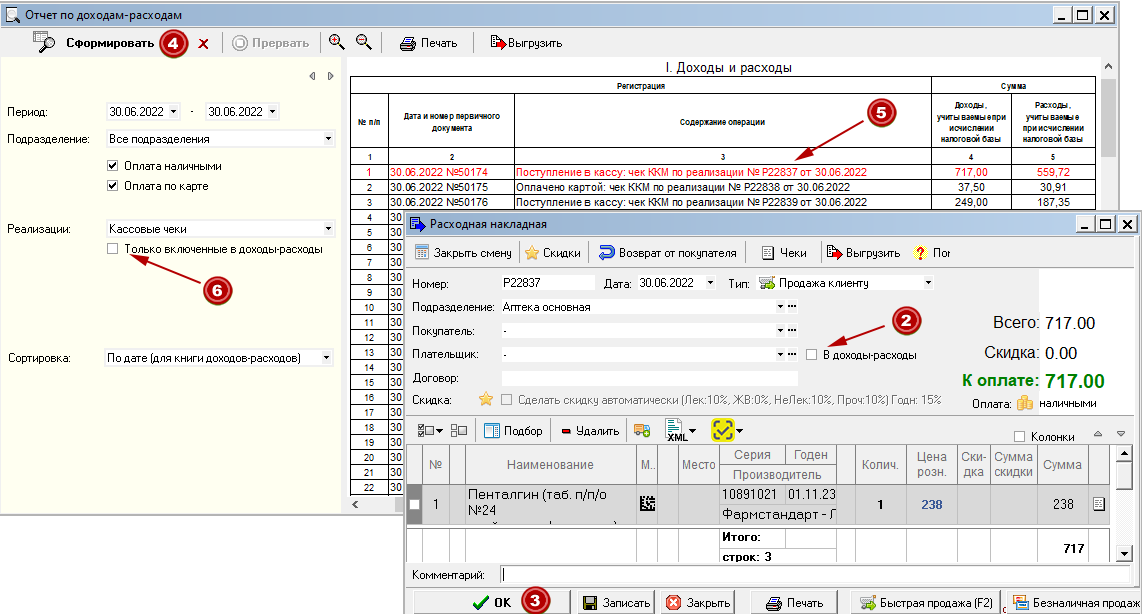Click Возврат от покупателя button

tap(667, 253)
